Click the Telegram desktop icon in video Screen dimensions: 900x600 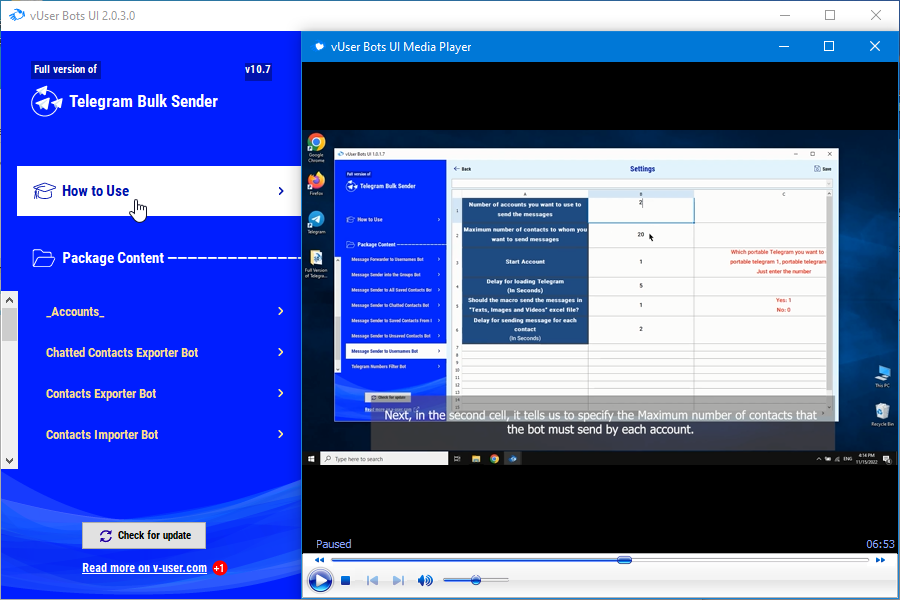coord(316,223)
